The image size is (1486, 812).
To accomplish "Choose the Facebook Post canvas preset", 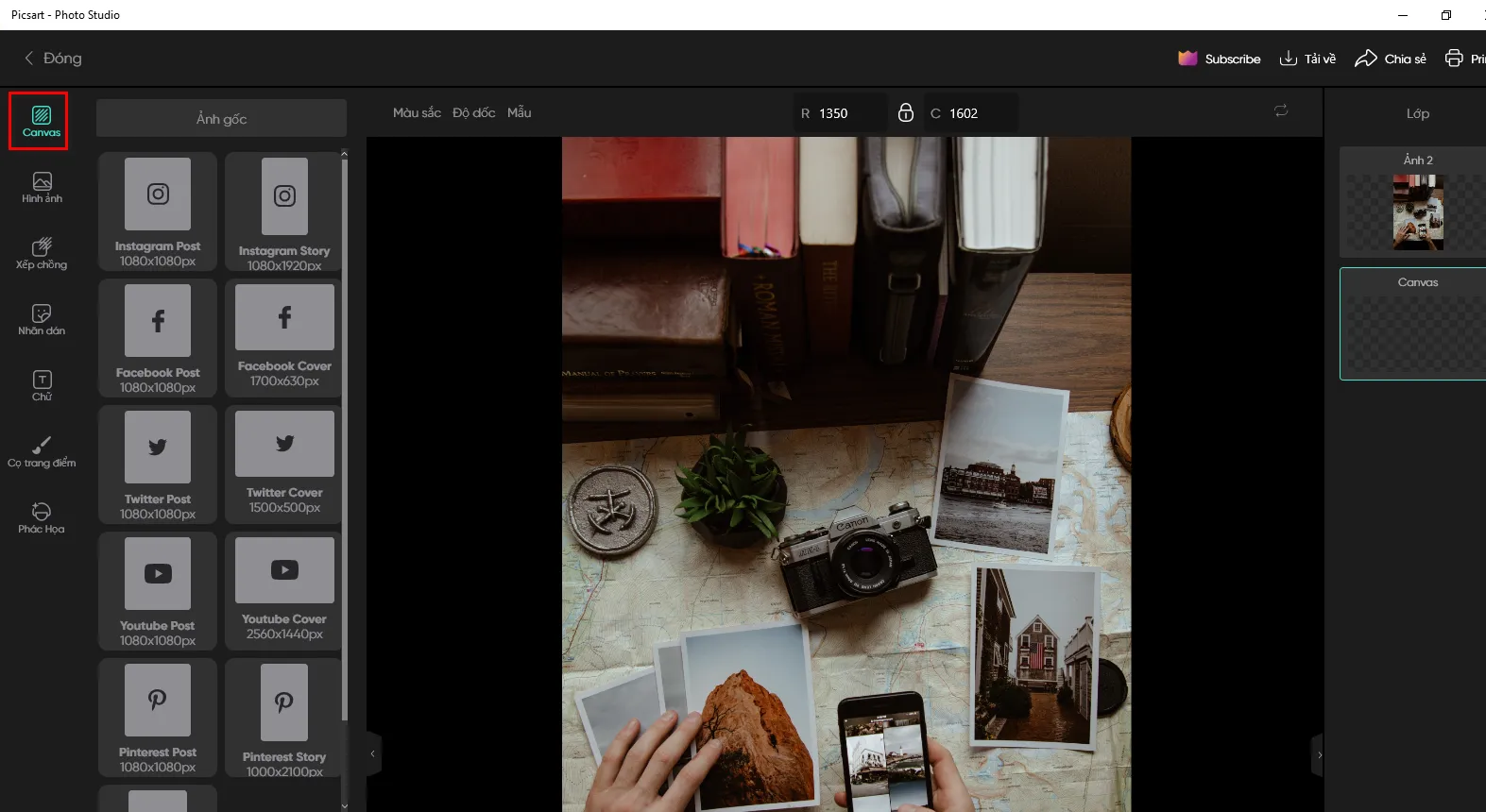I will pyautogui.click(x=158, y=338).
